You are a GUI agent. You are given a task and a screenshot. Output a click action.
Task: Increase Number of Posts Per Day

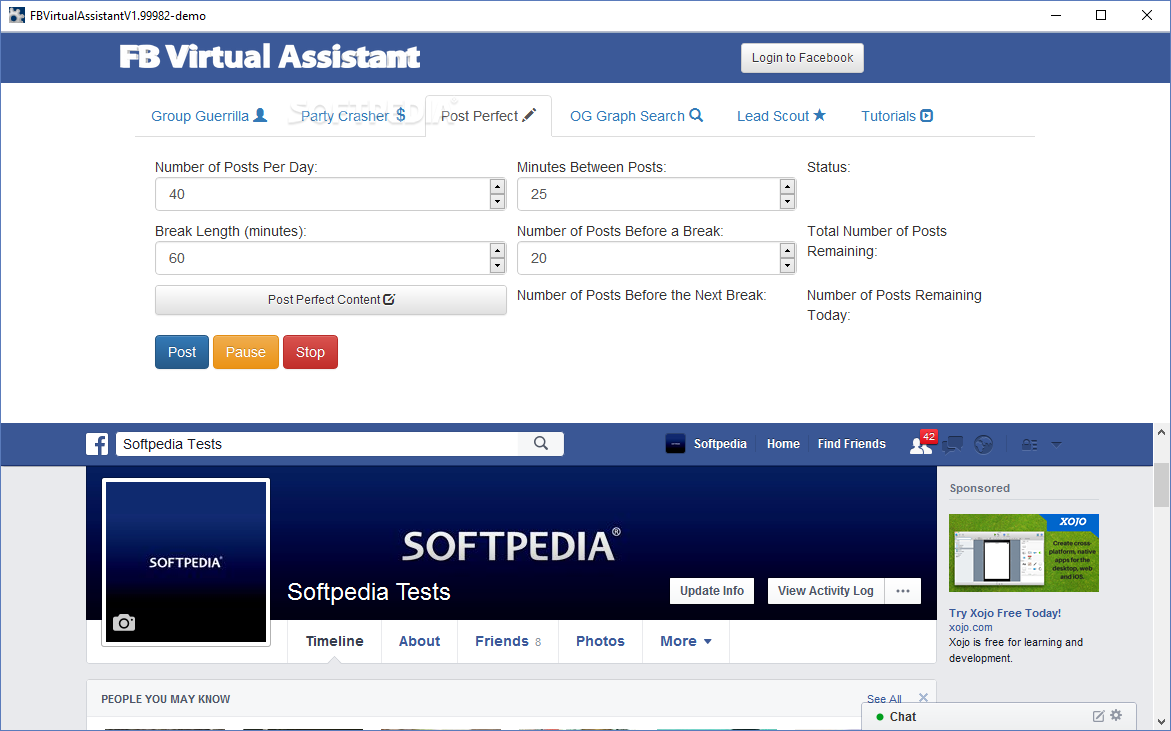pos(497,187)
